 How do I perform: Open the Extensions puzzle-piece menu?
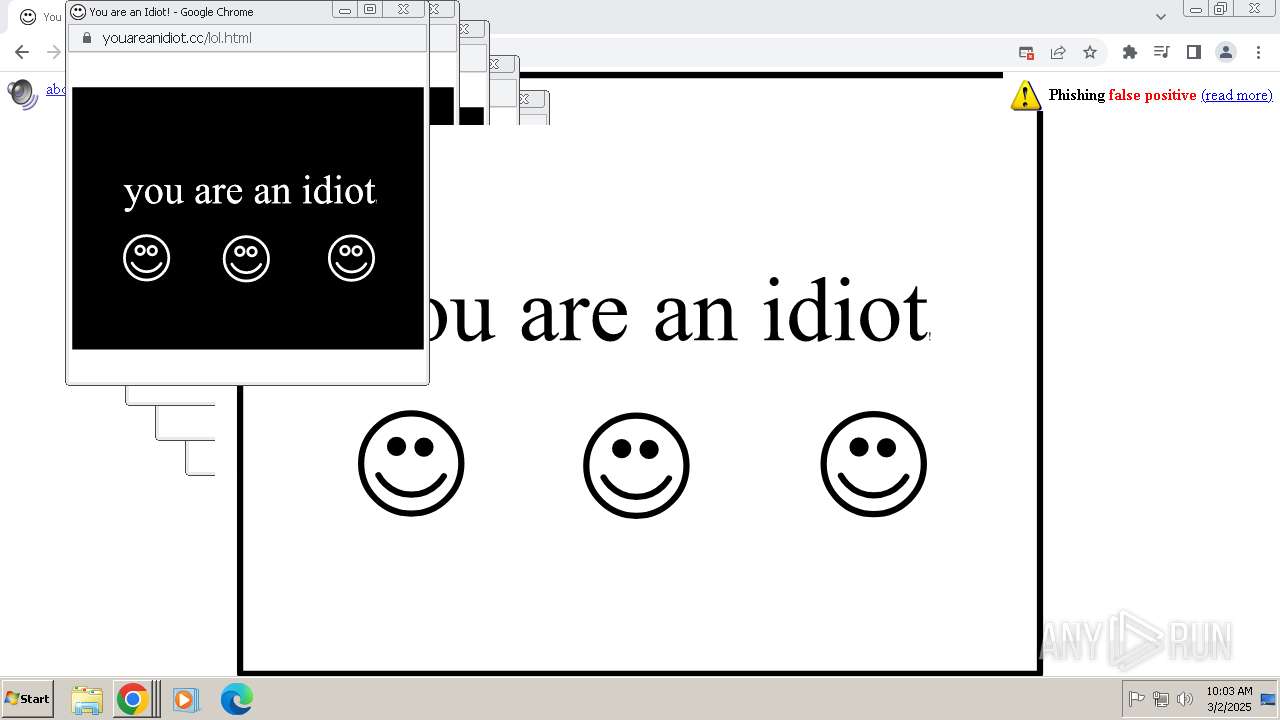point(1130,53)
